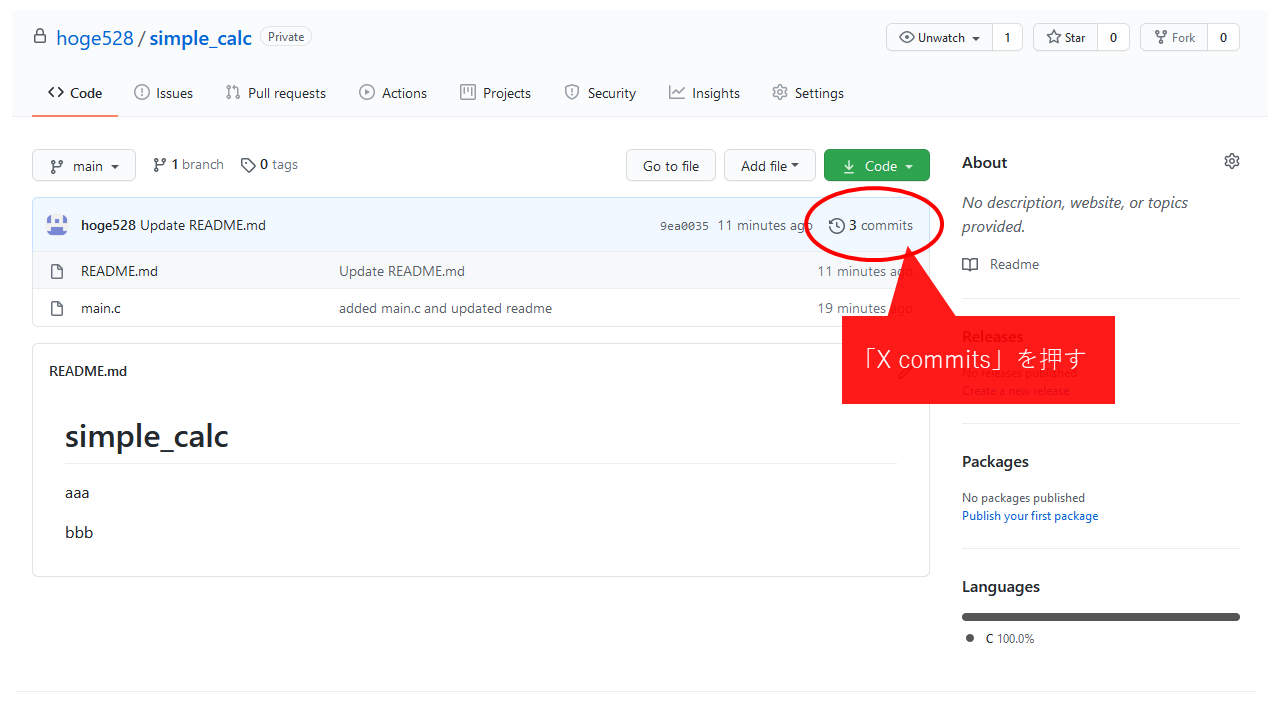
Task: Follow the Publish your first package link
Action: (x=1029, y=516)
